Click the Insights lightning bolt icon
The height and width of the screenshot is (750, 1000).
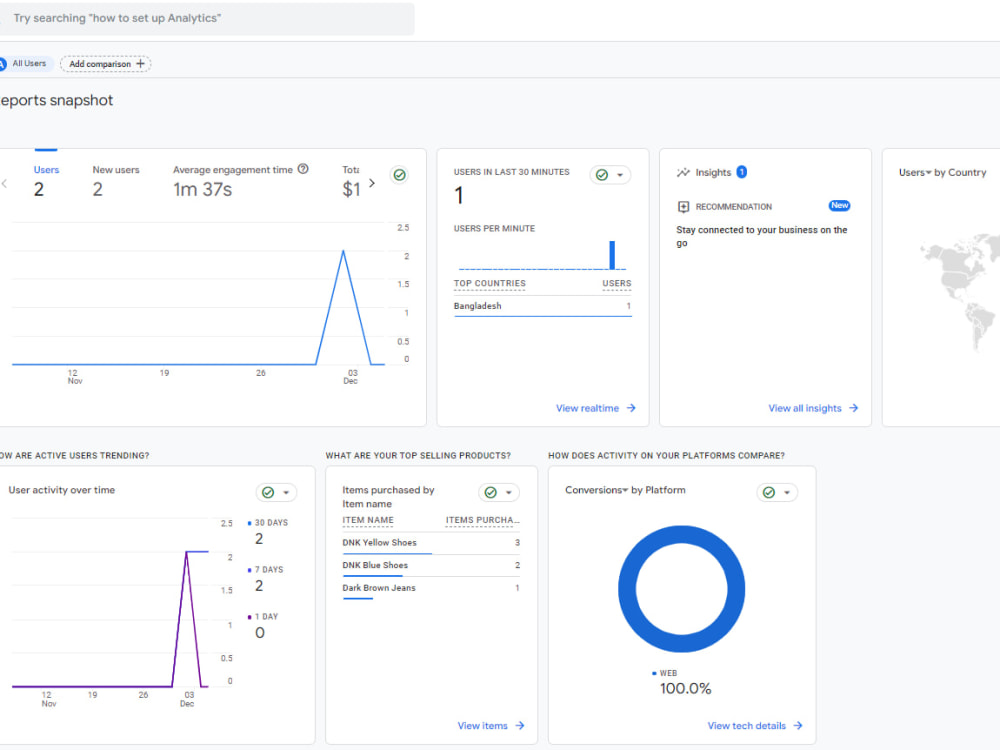tap(683, 172)
